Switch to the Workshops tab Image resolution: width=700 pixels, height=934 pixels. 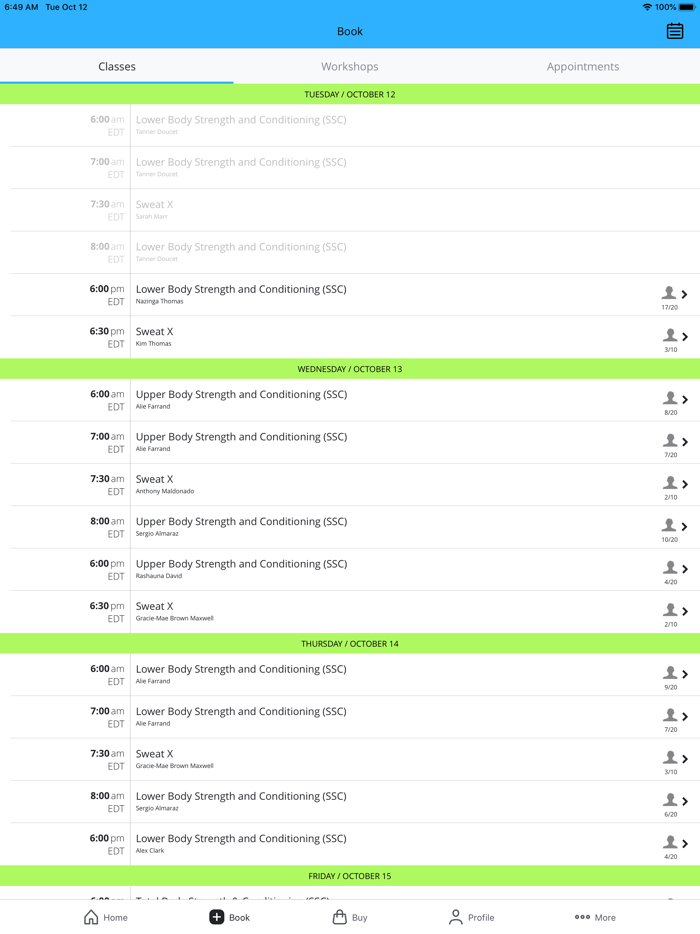click(x=350, y=67)
